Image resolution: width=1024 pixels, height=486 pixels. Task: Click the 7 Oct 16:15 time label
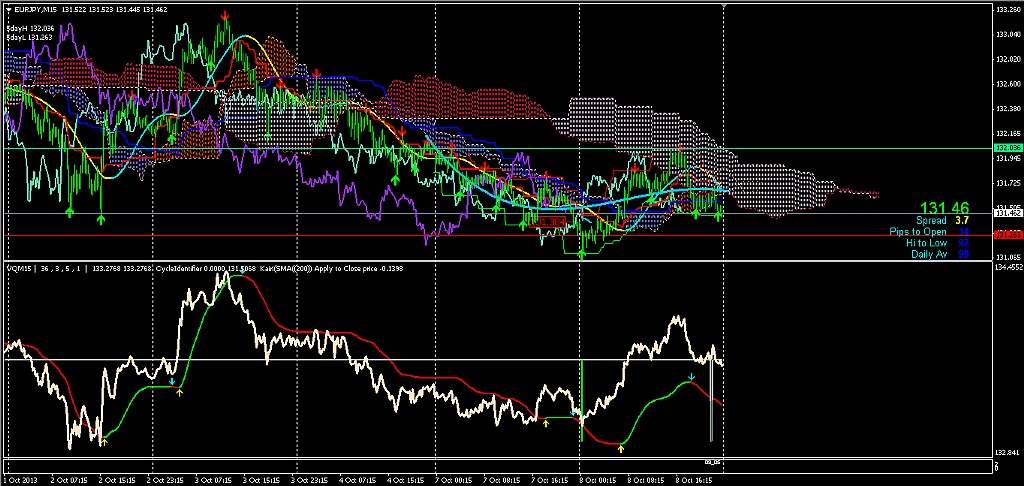coord(550,481)
